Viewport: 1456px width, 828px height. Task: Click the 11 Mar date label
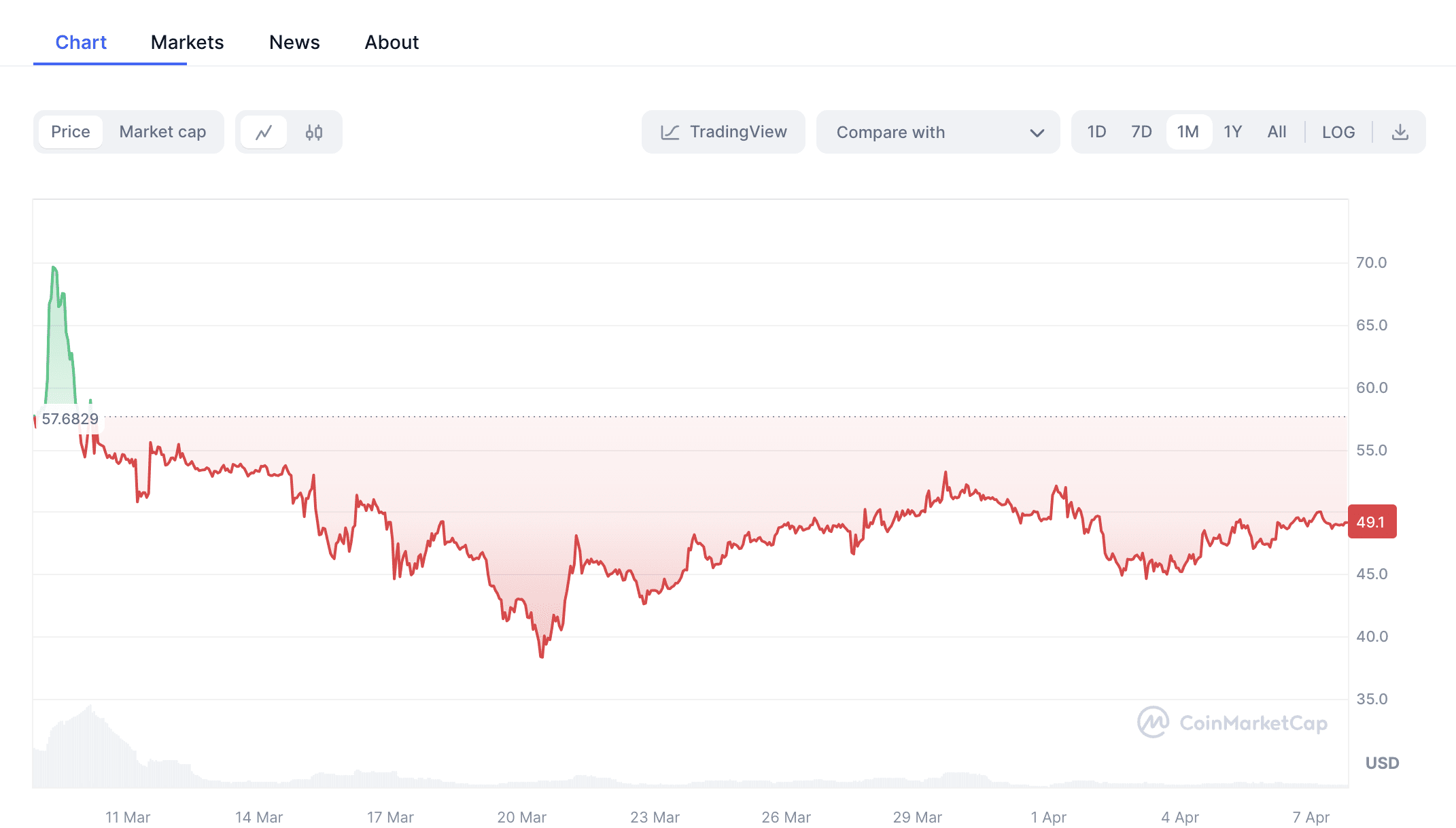128,817
